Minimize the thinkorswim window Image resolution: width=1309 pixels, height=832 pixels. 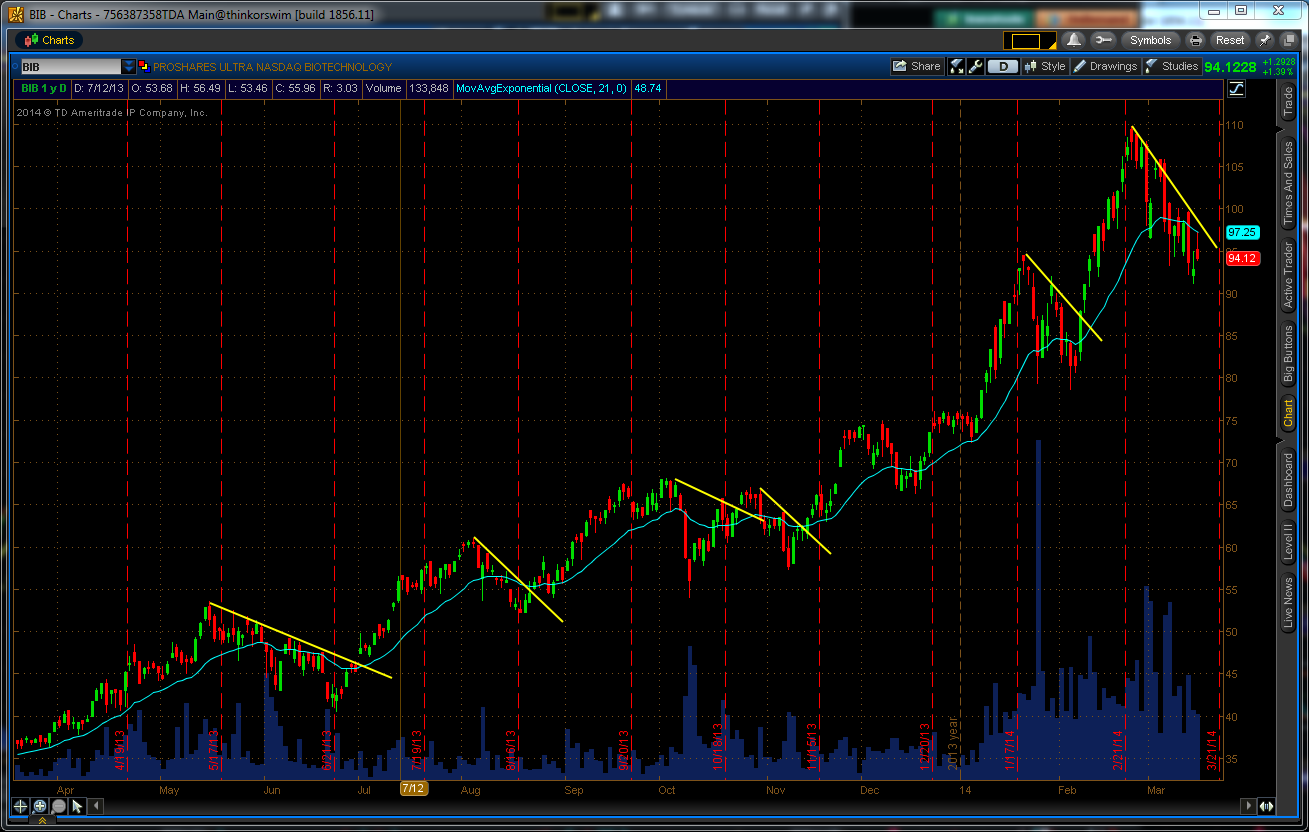tap(1214, 10)
